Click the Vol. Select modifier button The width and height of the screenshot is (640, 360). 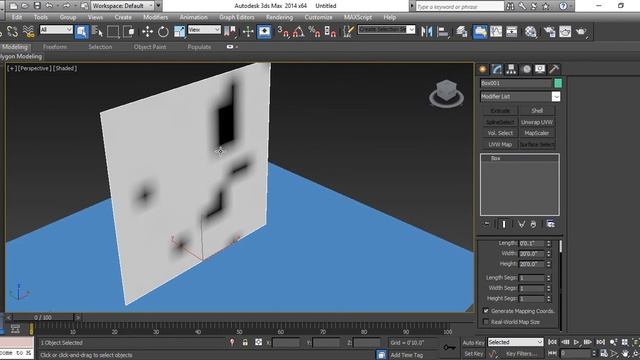point(500,133)
